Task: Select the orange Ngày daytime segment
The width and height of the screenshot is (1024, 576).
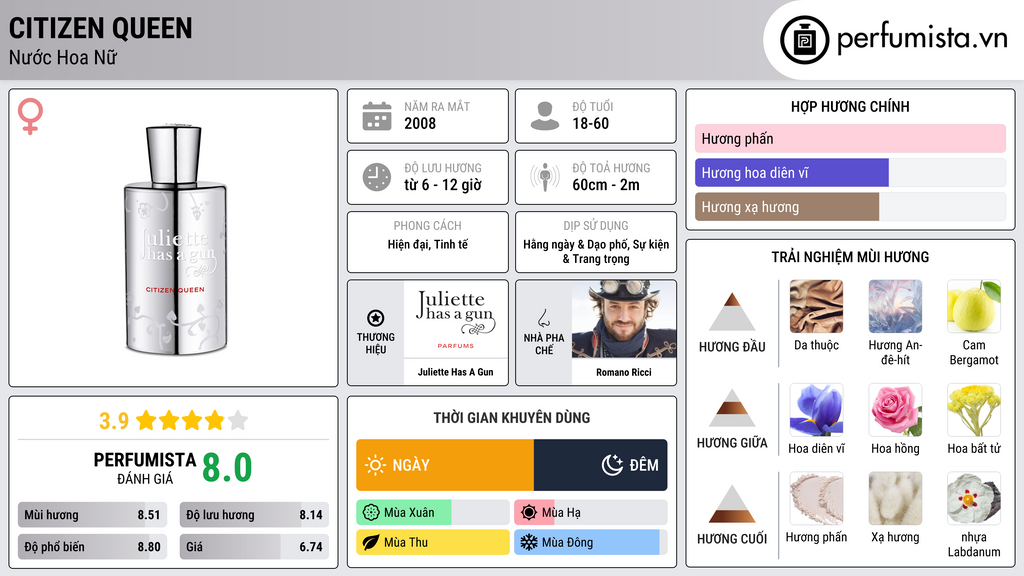Action: tap(445, 465)
